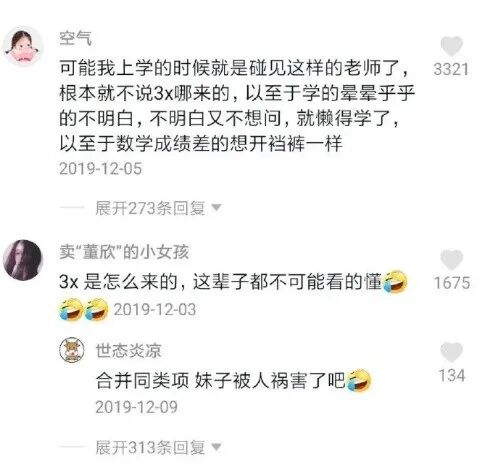Click the arrow next to 展开313条回复
Viewport: 481px width, 464px height.
(216, 446)
